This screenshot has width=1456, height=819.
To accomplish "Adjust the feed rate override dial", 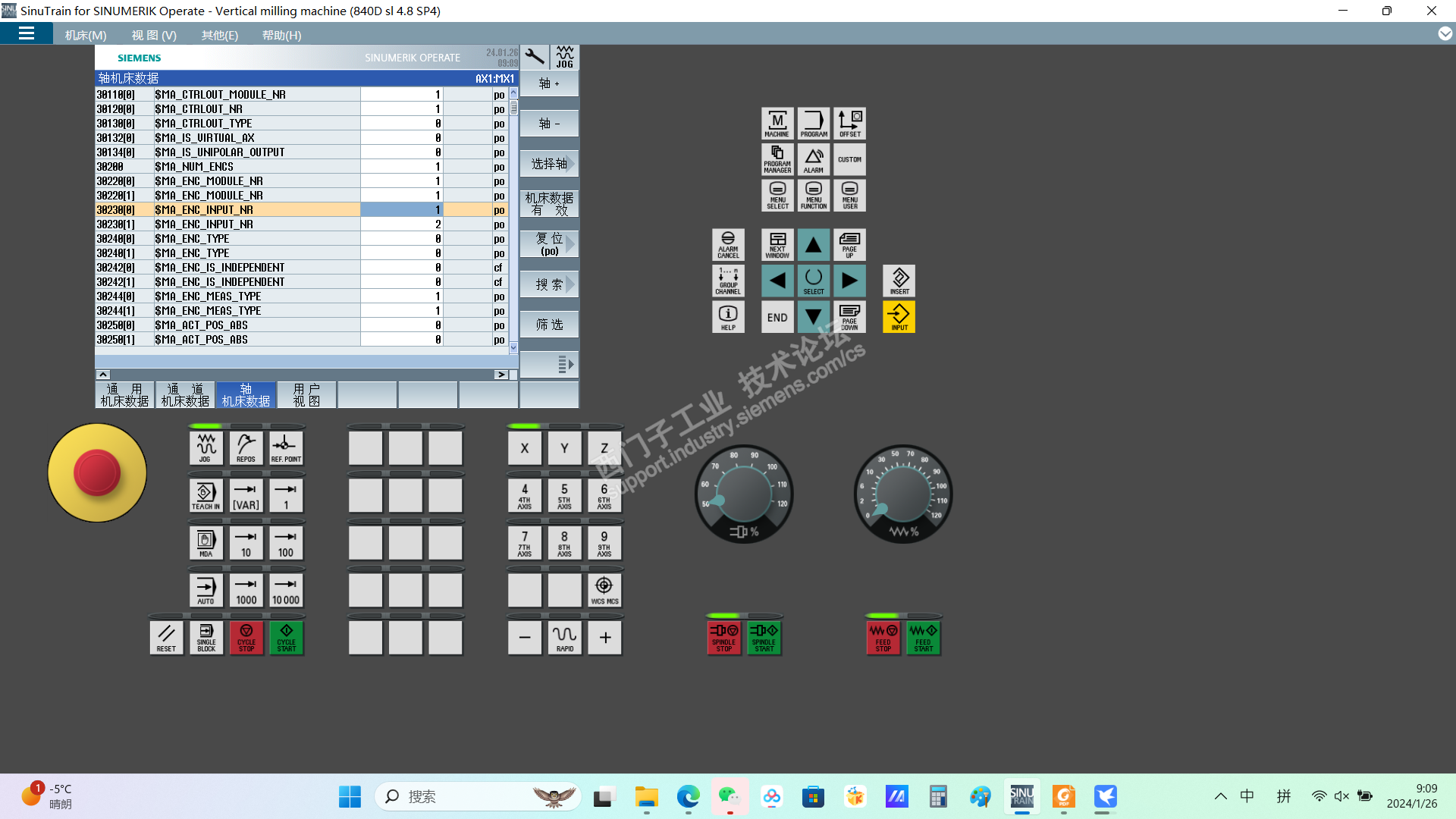I will [x=902, y=494].
